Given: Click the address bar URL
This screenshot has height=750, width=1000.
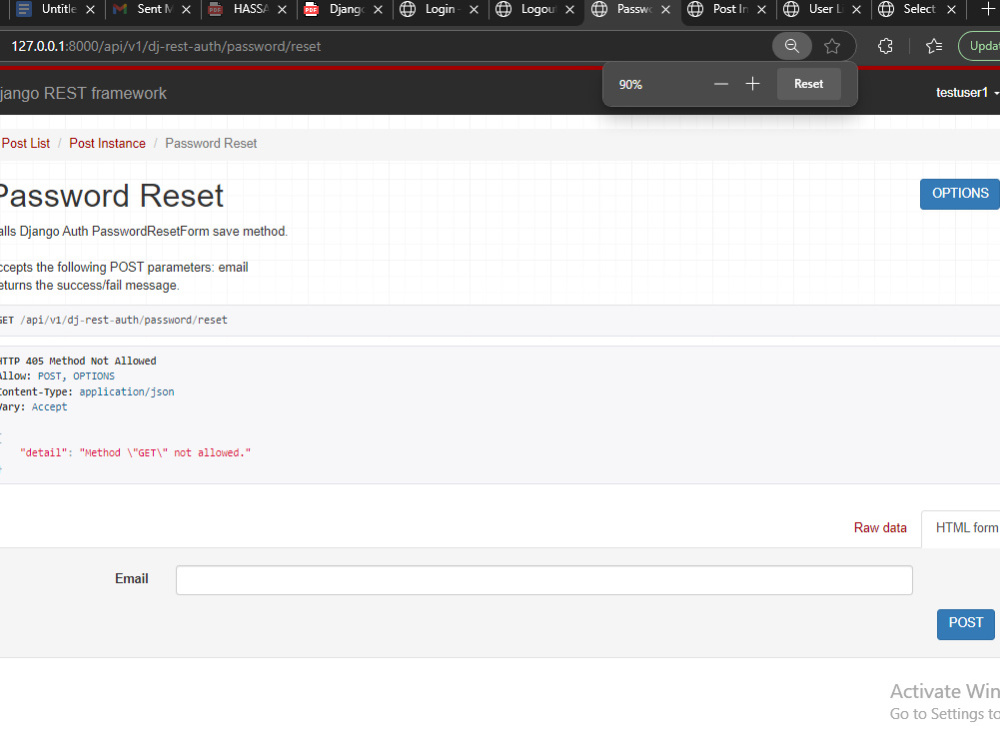Looking at the screenshot, I should click(166, 47).
